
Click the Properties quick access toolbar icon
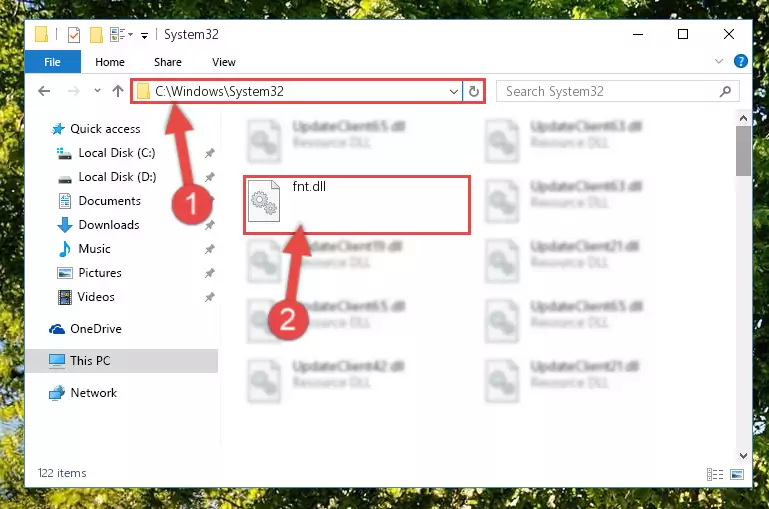pyautogui.click(x=74, y=35)
